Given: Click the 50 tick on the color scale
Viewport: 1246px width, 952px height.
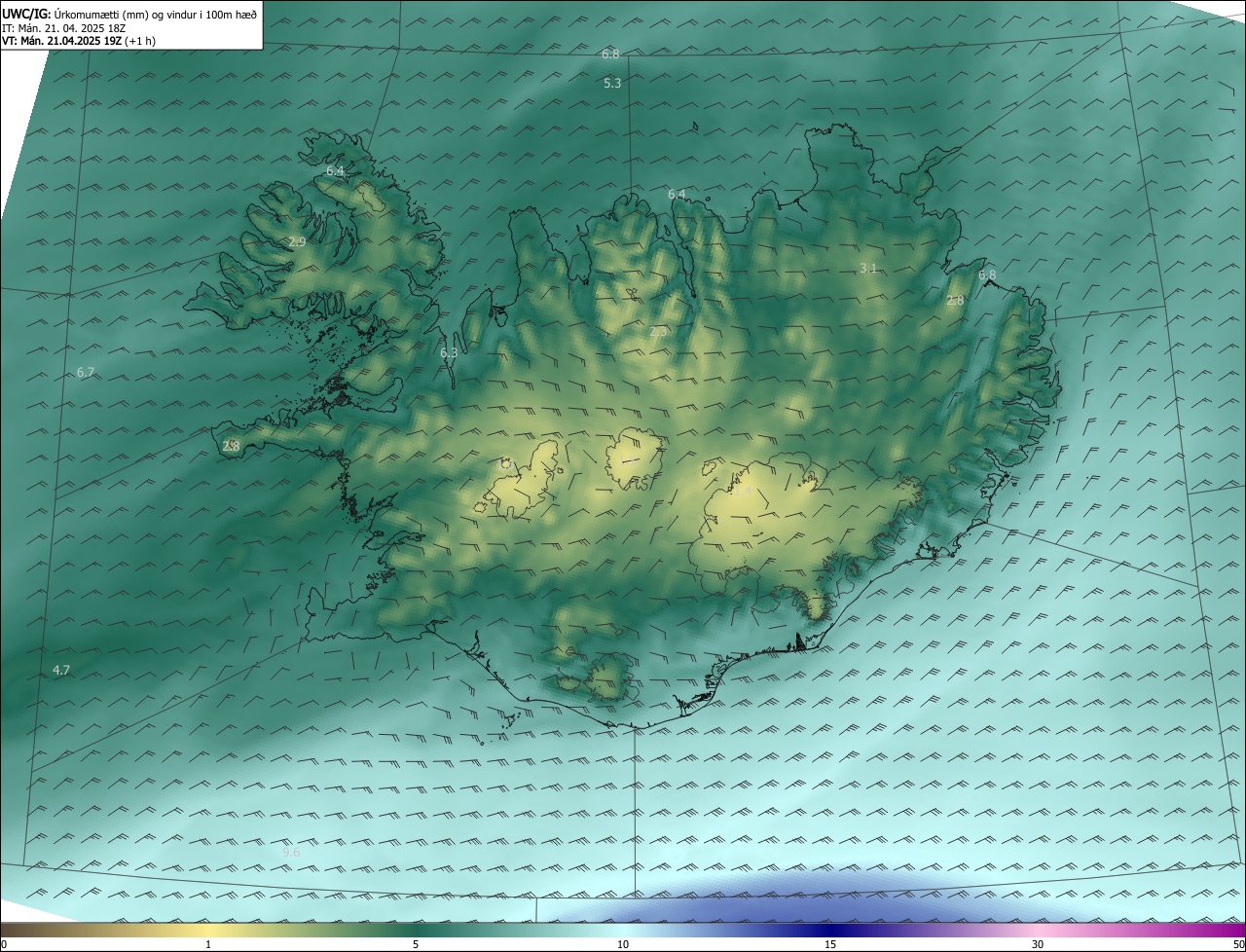Looking at the screenshot, I should pos(1238,944).
